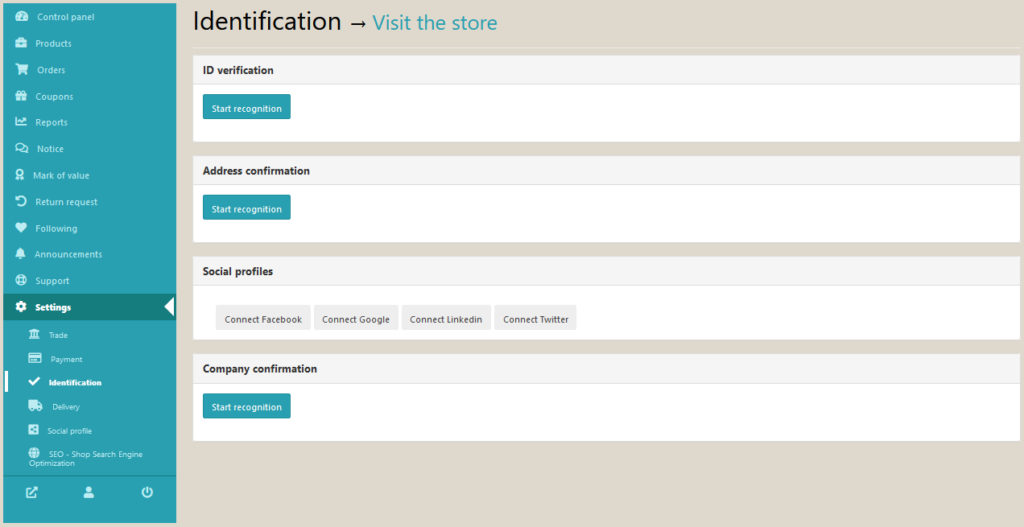Click the heart Following icon

[21, 228]
